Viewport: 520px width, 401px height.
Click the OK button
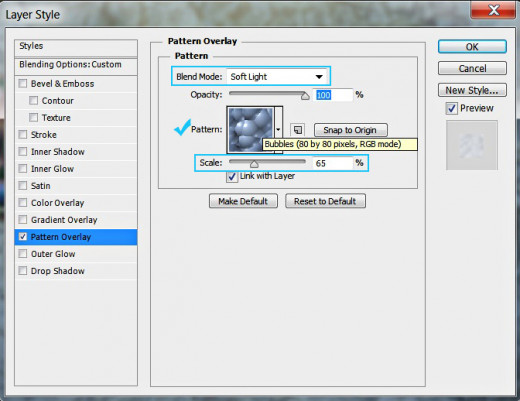[x=472, y=47]
